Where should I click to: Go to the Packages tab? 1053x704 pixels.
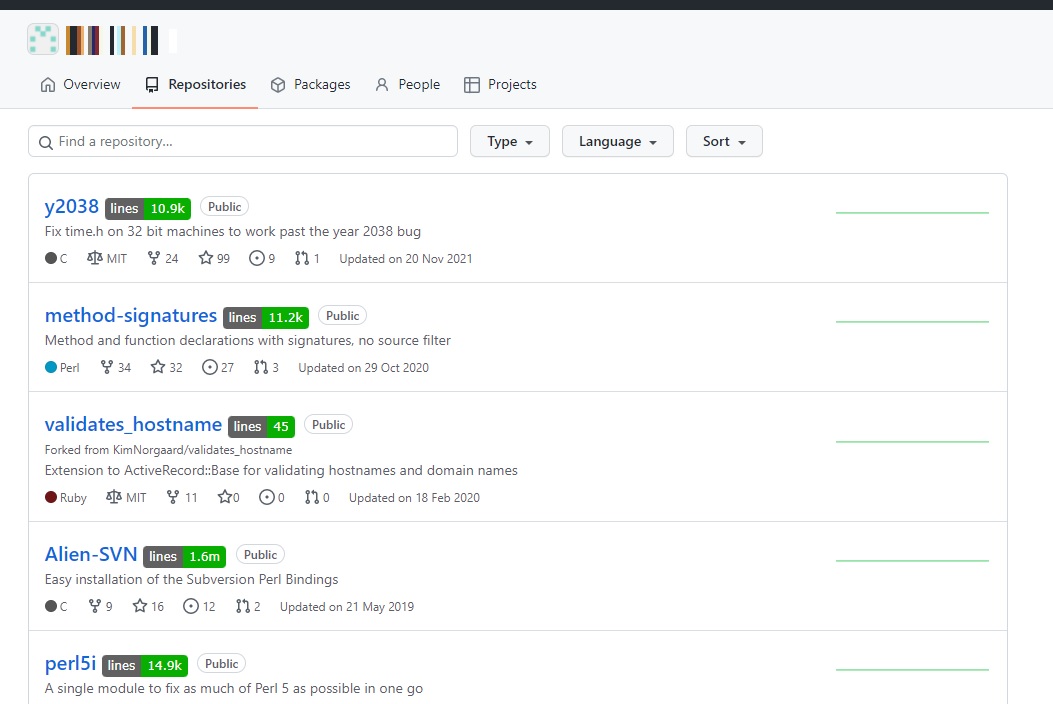(x=310, y=85)
